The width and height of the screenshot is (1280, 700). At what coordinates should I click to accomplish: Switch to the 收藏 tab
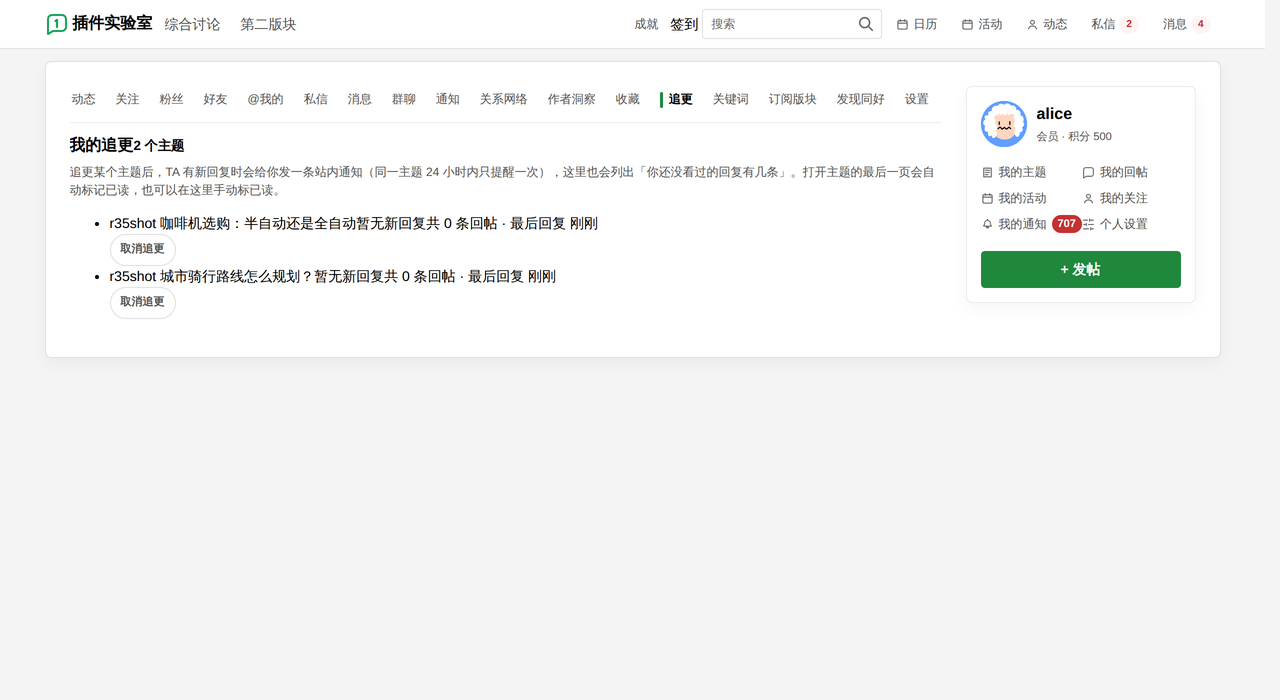pos(627,99)
